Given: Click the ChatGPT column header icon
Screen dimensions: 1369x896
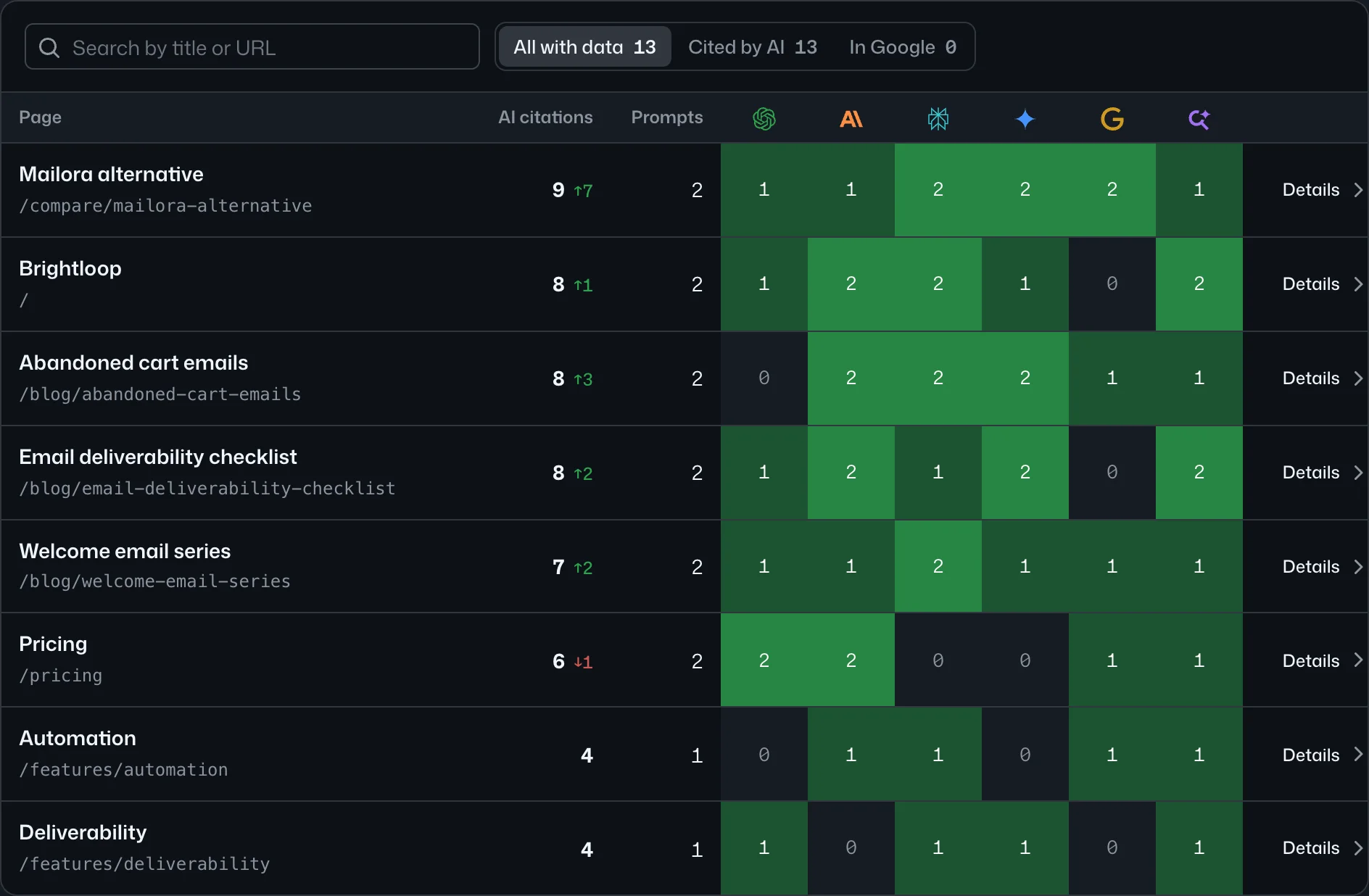Looking at the screenshot, I should pyautogui.click(x=764, y=118).
